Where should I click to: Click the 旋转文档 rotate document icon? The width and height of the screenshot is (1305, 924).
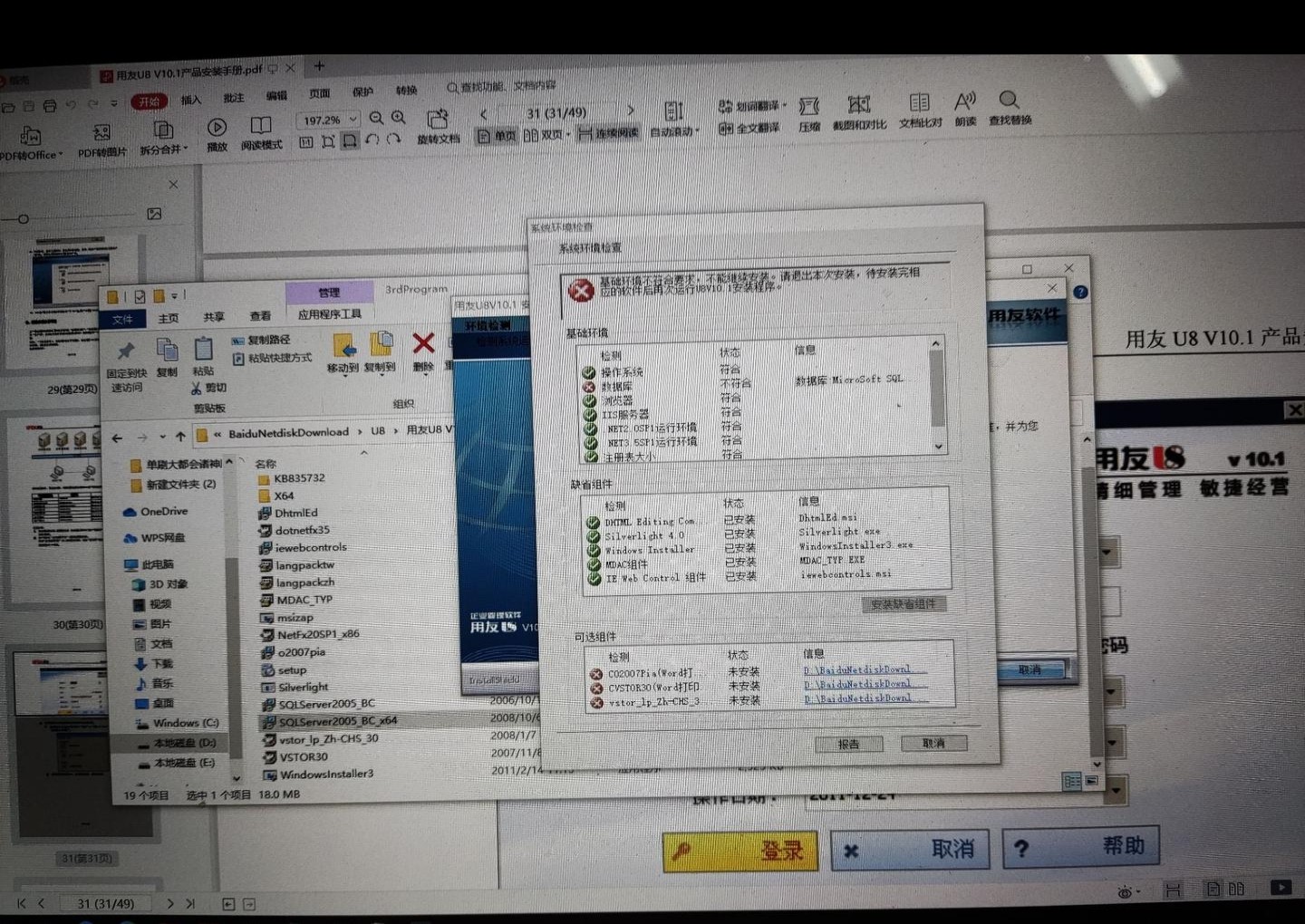pyautogui.click(x=438, y=119)
